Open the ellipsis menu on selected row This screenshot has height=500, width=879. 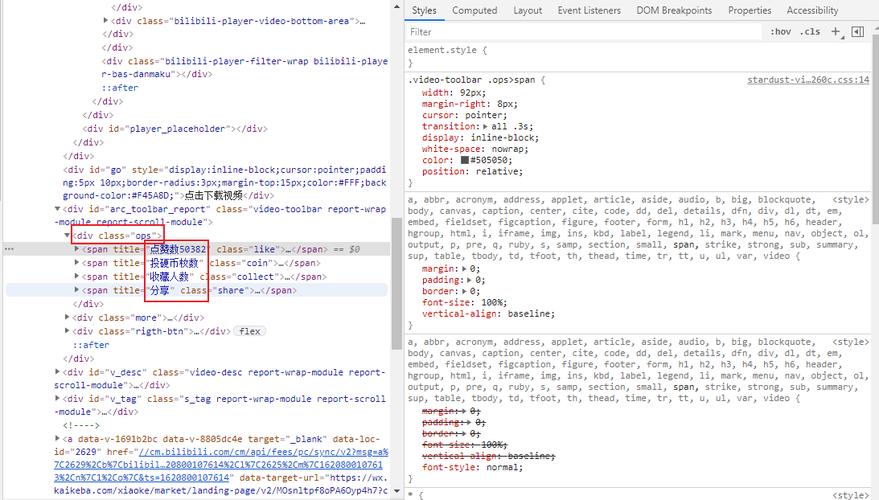tap(9, 249)
